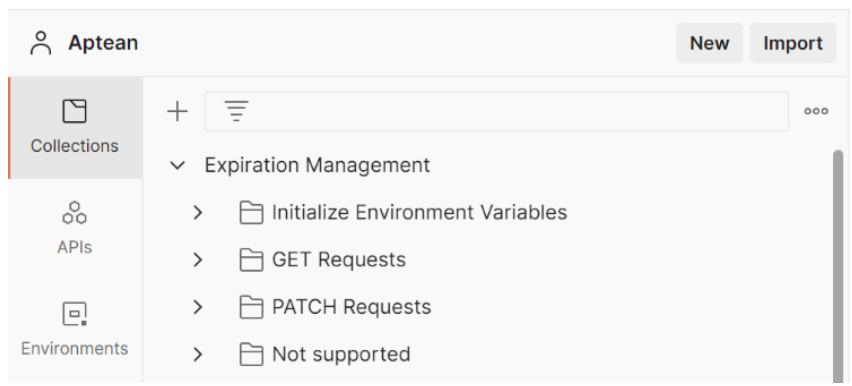
Task: Expand the GET Requests folder chevron
Action: tap(198, 260)
